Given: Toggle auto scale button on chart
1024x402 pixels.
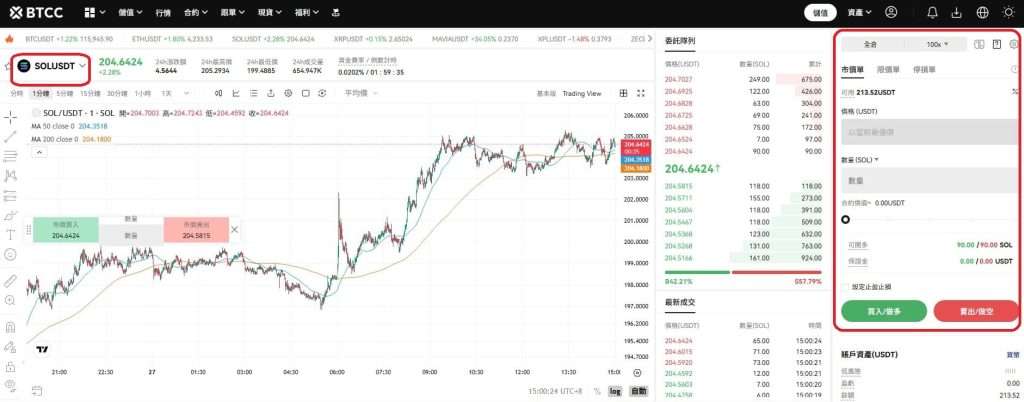Looking at the screenshot, I should (638, 391).
